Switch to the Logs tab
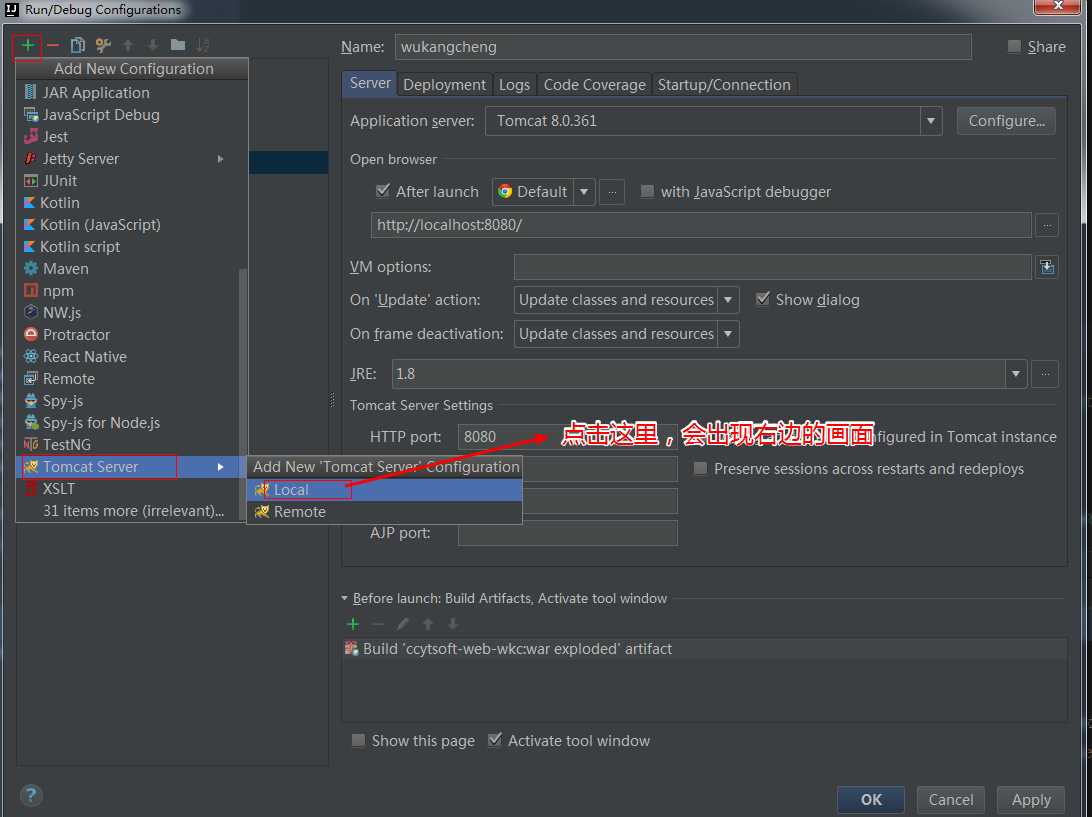This screenshot has width=1092, height=817. (514, 85)
